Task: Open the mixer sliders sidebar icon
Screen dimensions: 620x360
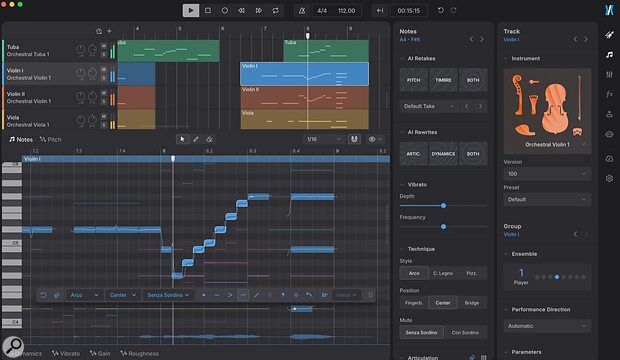Action: [609, 74]
